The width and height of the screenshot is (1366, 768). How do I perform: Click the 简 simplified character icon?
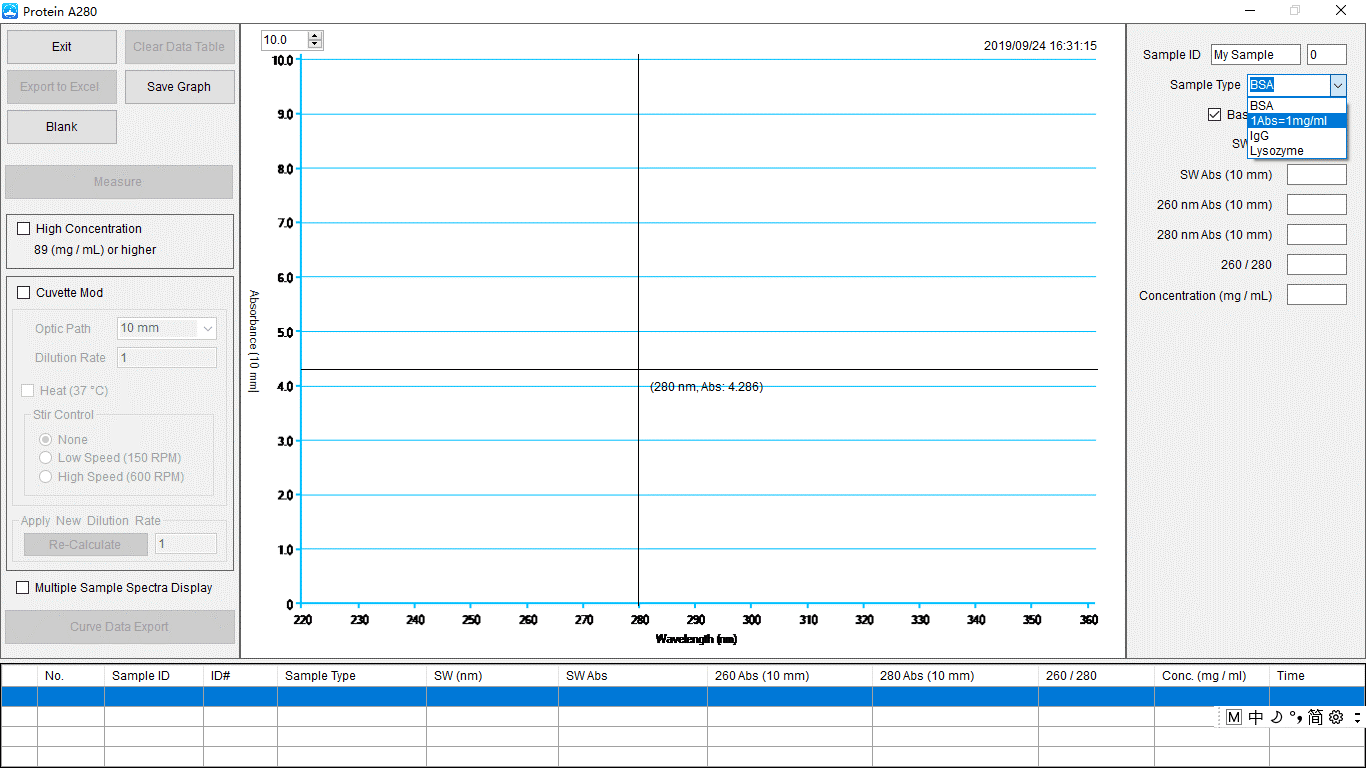pos(1315,717)
